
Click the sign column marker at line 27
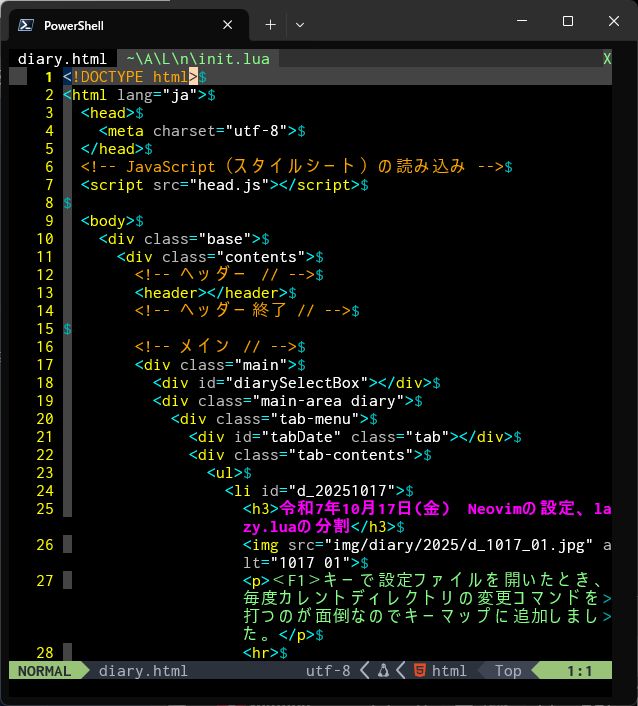pos(67,581)
